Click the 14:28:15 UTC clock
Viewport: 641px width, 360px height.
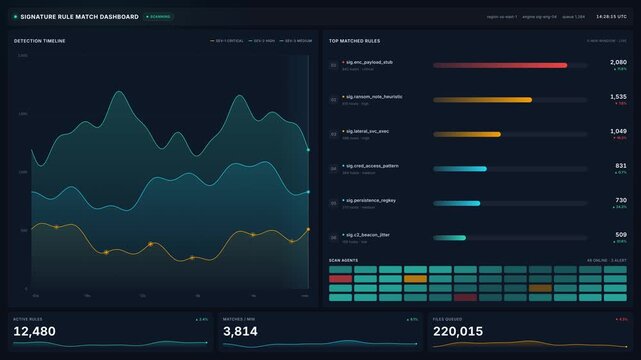(x=611, y=17)
